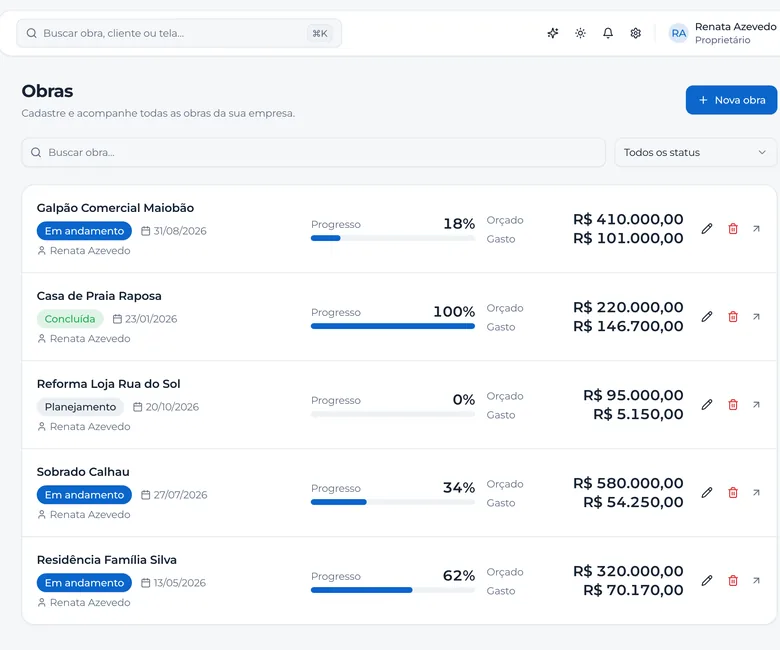Click the spent value R$ 146.700,00

click(x=628, y=326)
